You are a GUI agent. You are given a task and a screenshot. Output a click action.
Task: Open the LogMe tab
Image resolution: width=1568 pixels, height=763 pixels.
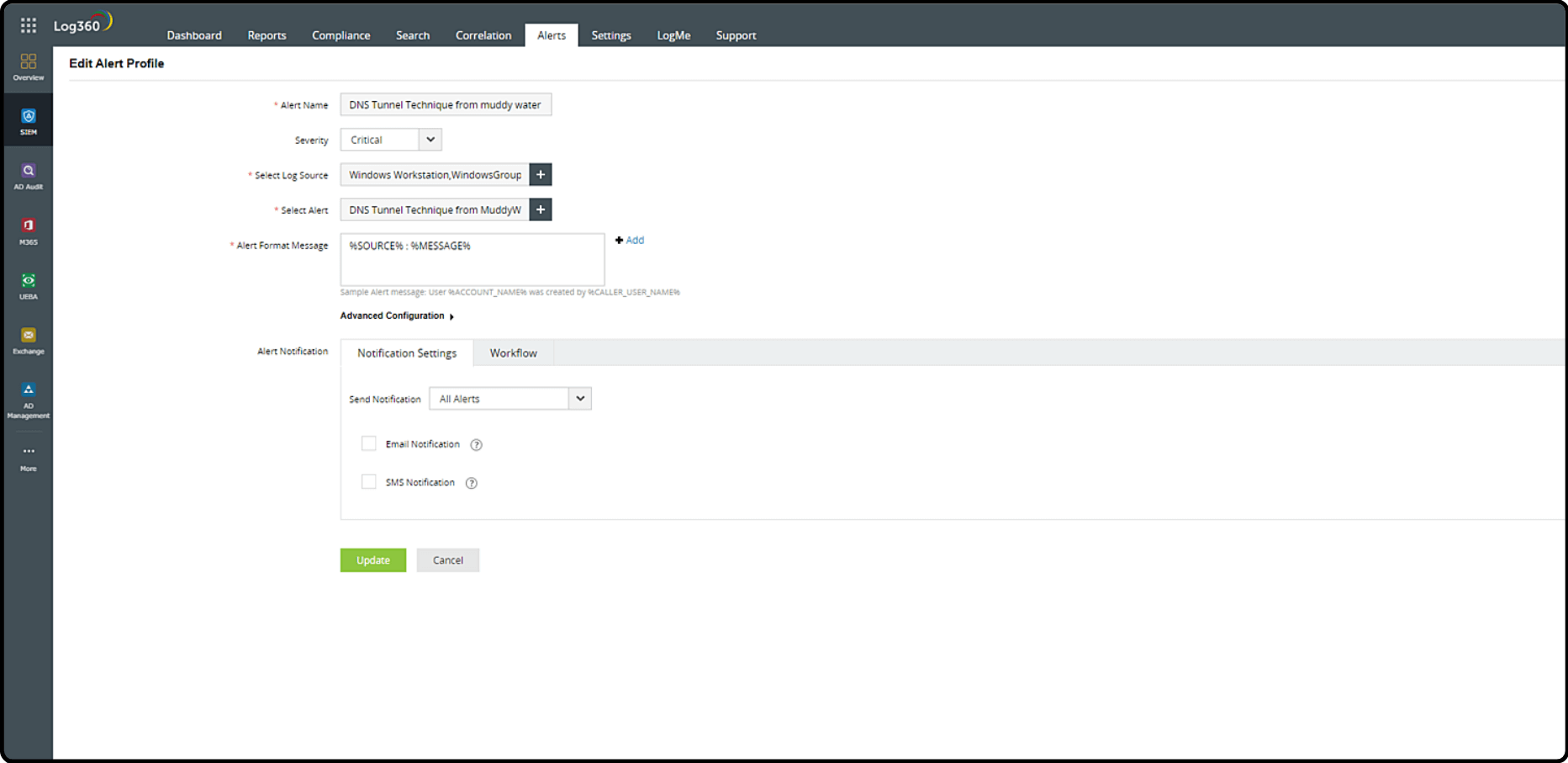coord(673,35)
